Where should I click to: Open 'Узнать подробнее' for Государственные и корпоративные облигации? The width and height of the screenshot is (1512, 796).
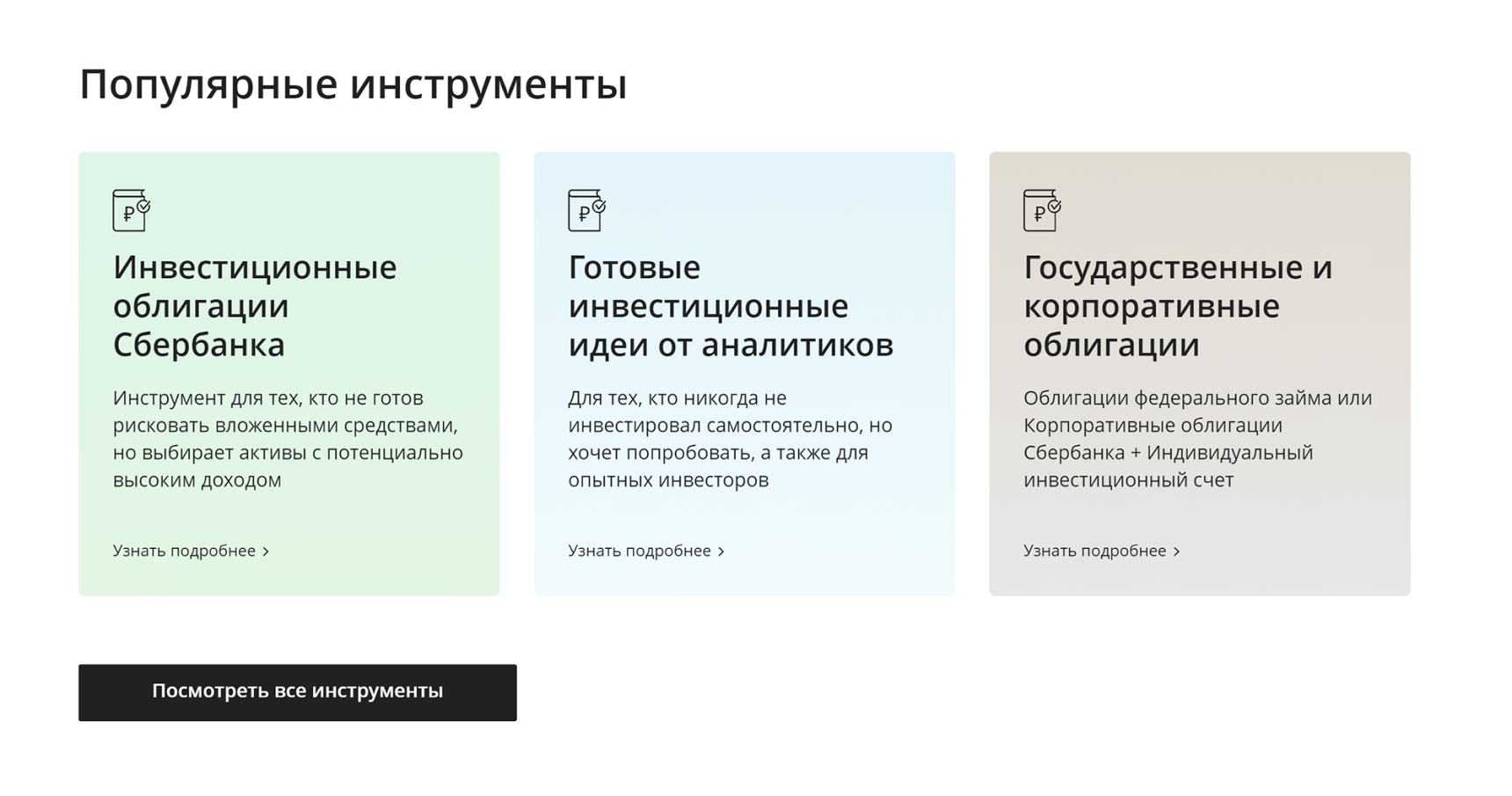pyautogui.click(x=1101, y=551)
